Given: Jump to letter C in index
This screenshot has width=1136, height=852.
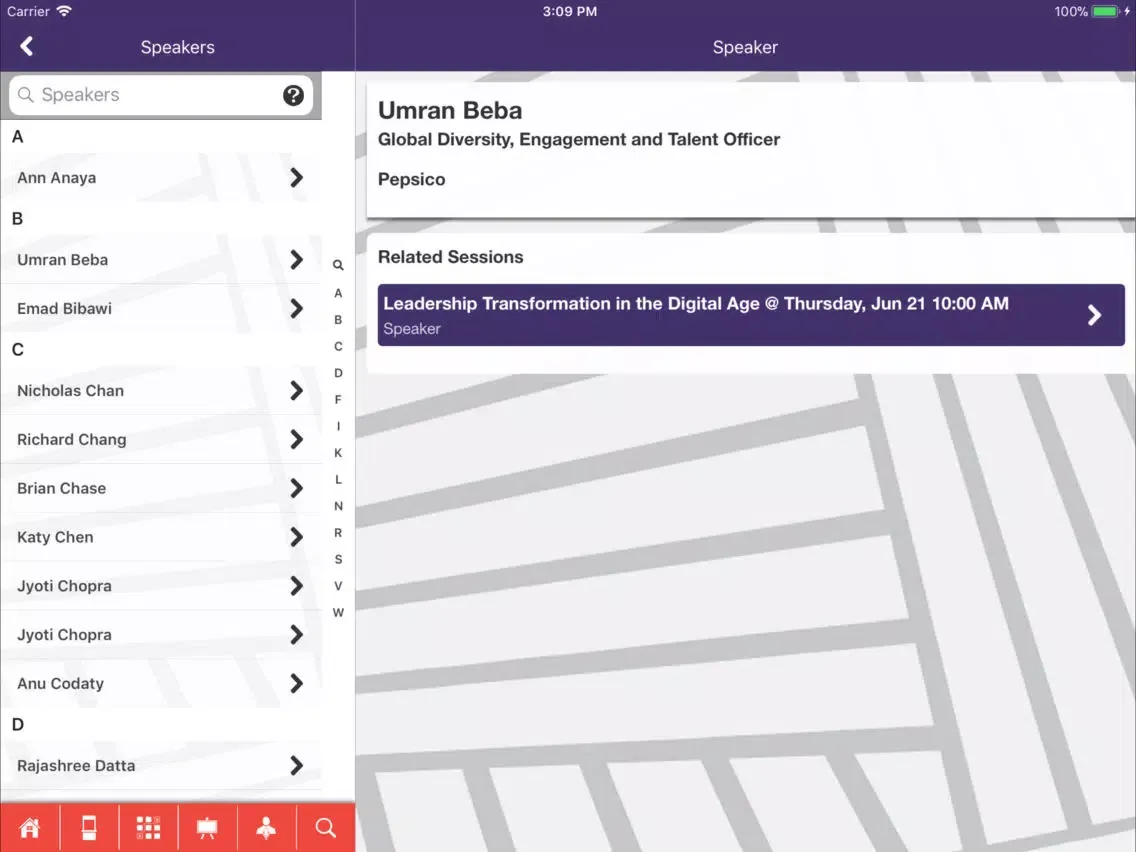Looking at the screenshot, I should [338, 346].
